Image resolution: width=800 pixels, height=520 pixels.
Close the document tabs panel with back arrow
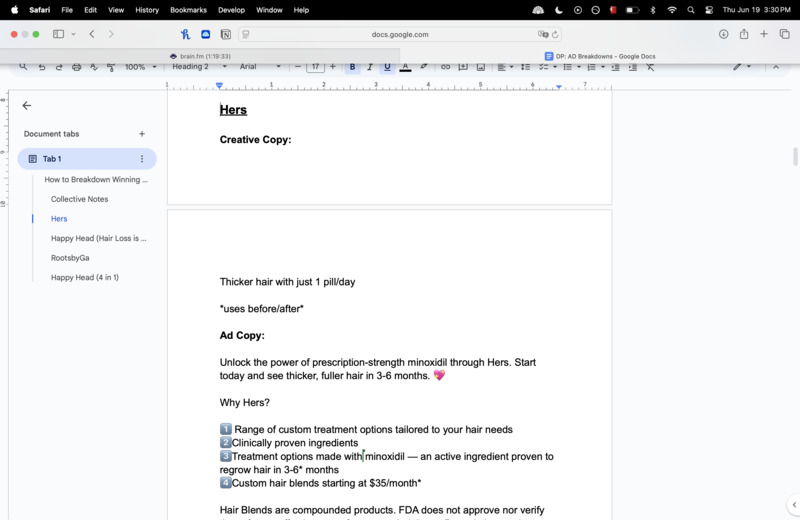(27, 105)
